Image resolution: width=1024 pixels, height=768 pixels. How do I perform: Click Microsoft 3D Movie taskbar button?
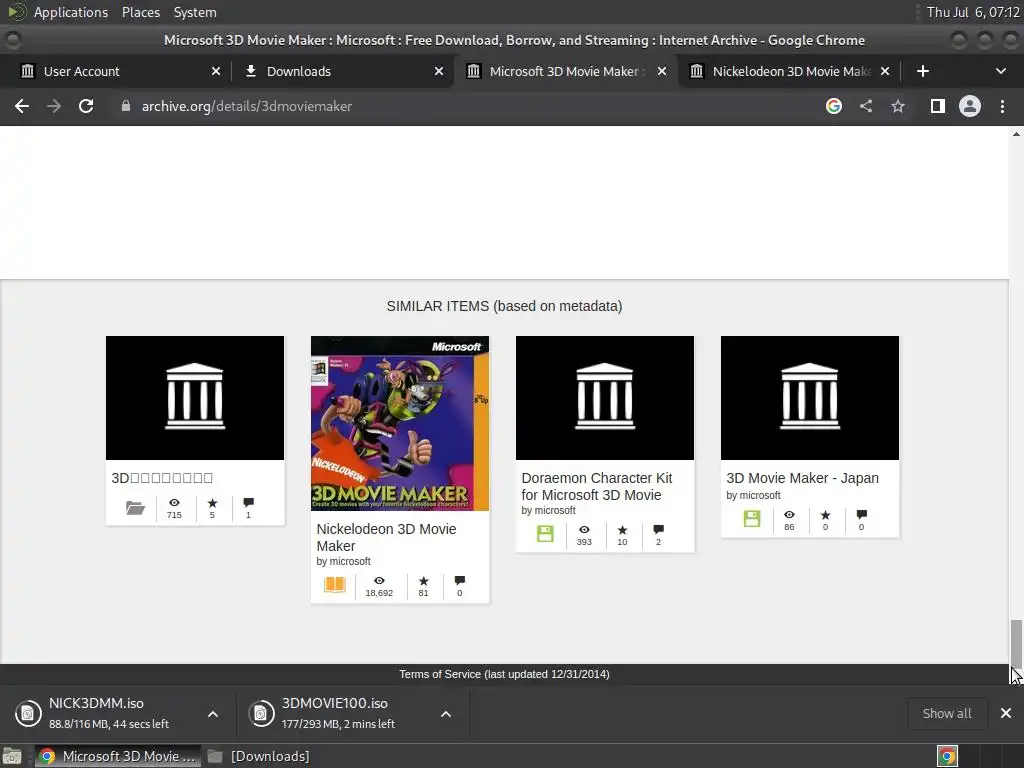coord(118,756)
